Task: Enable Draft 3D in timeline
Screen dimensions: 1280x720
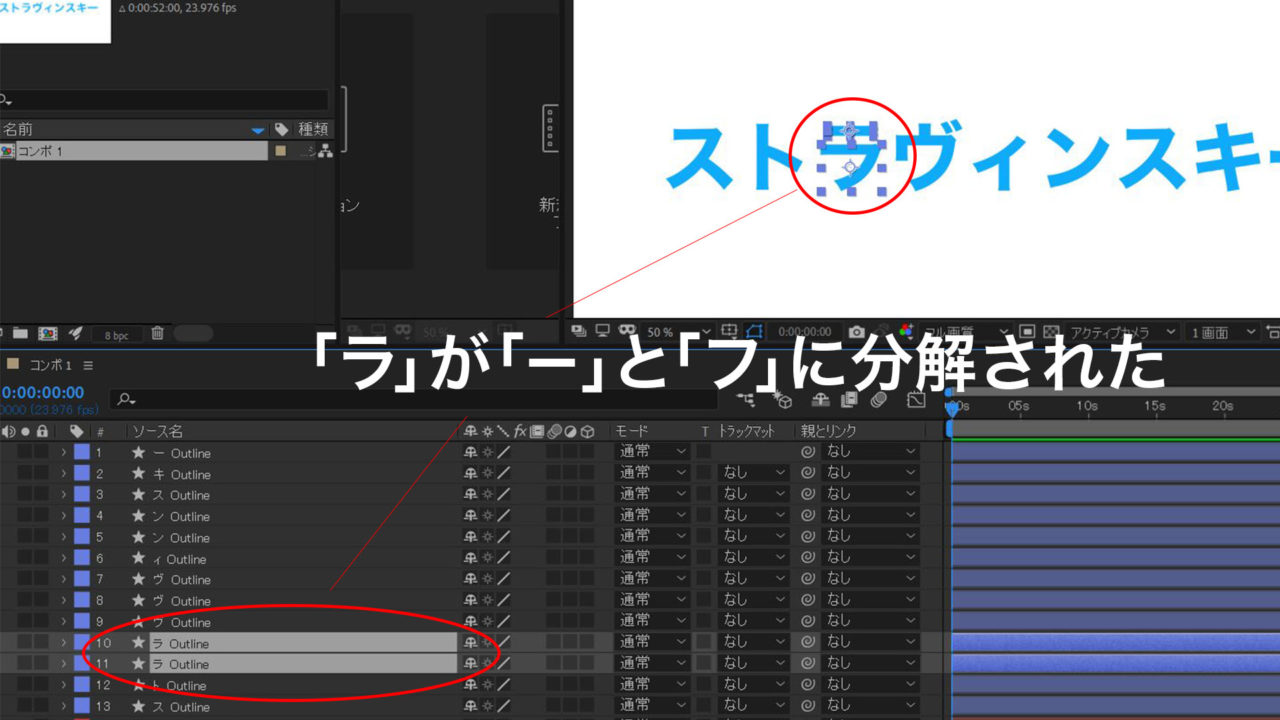Action: pyautogui.click(x=784, y=400)
